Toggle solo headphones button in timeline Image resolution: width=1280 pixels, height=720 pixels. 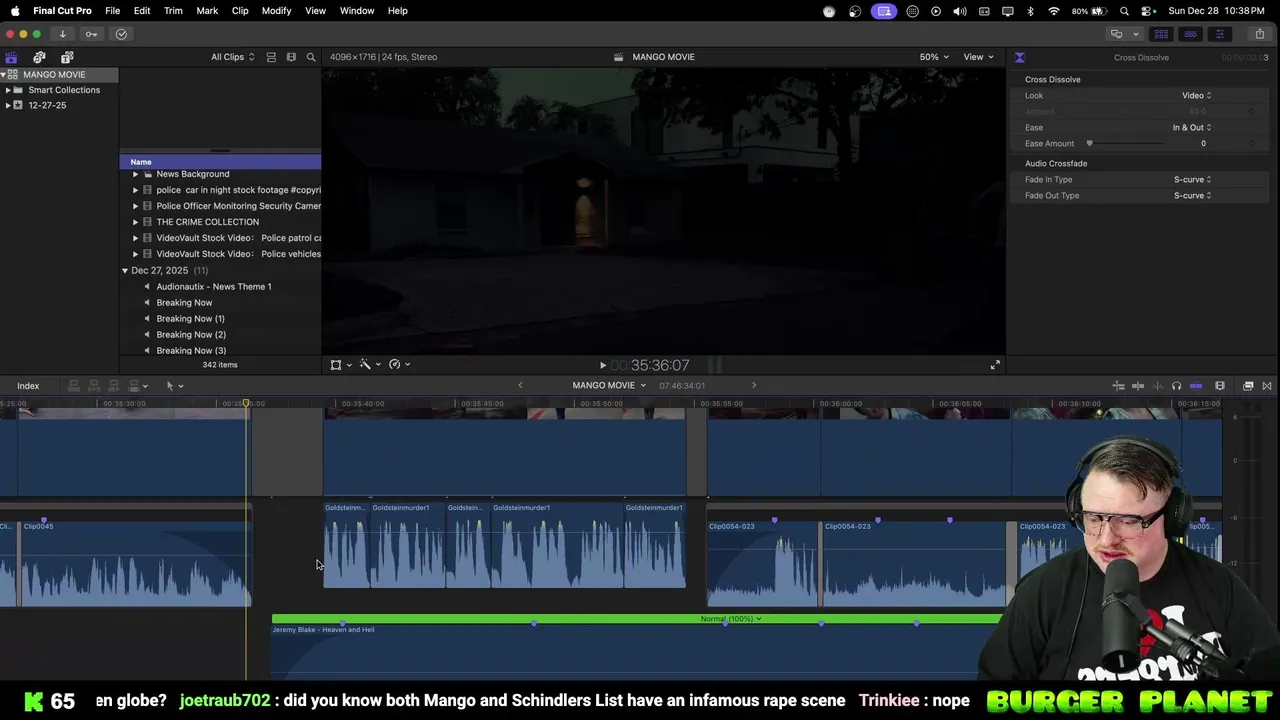(1176, 386)
